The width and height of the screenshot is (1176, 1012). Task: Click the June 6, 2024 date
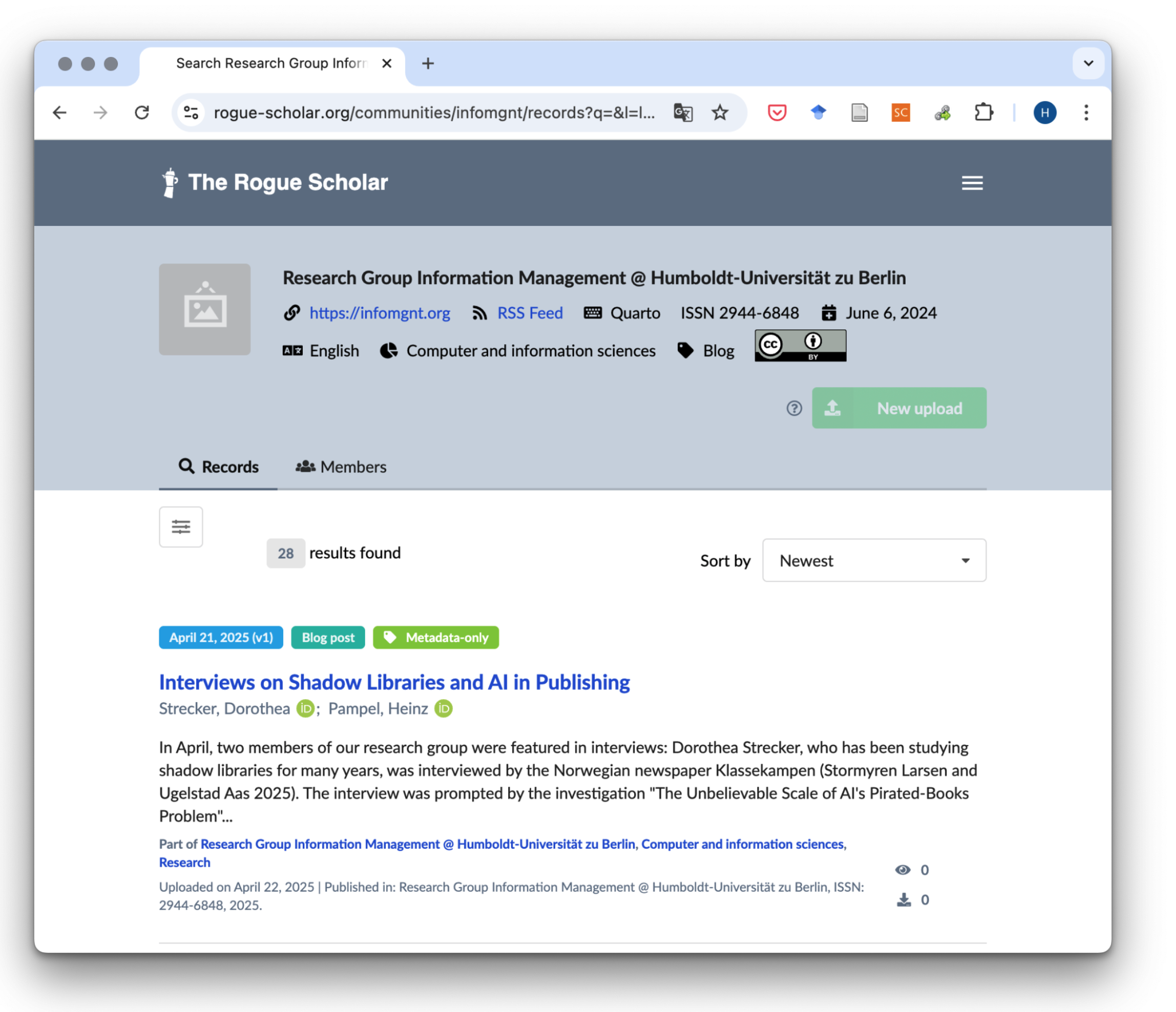pos(891,313)
